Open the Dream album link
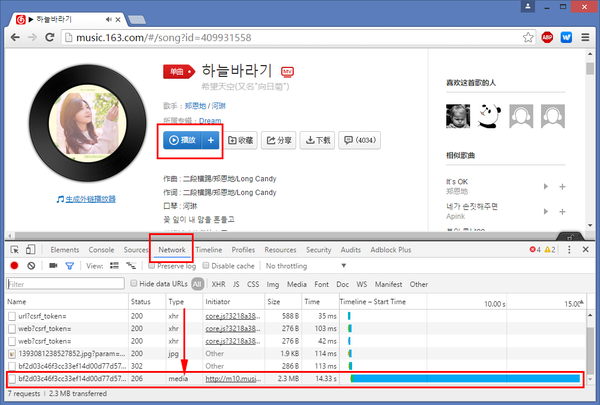Screen dimensions: 600x405 tap(210, 121)
